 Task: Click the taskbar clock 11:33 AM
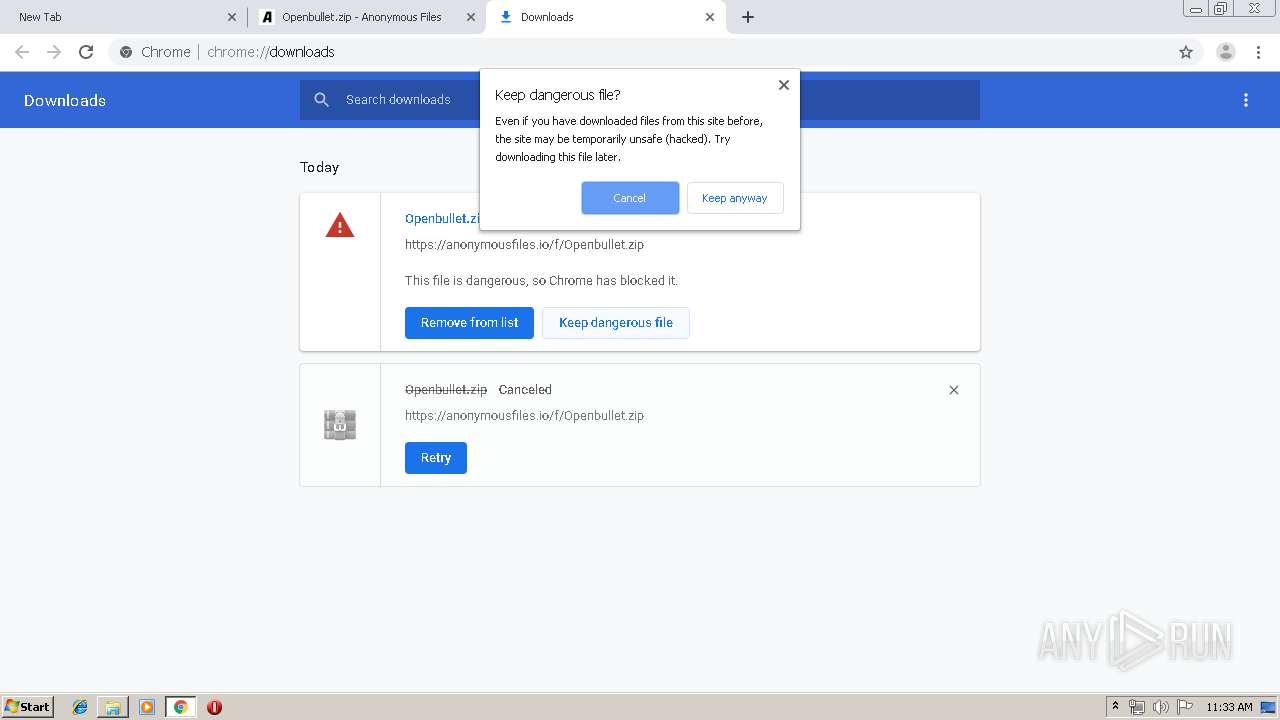click(1229, 707)
